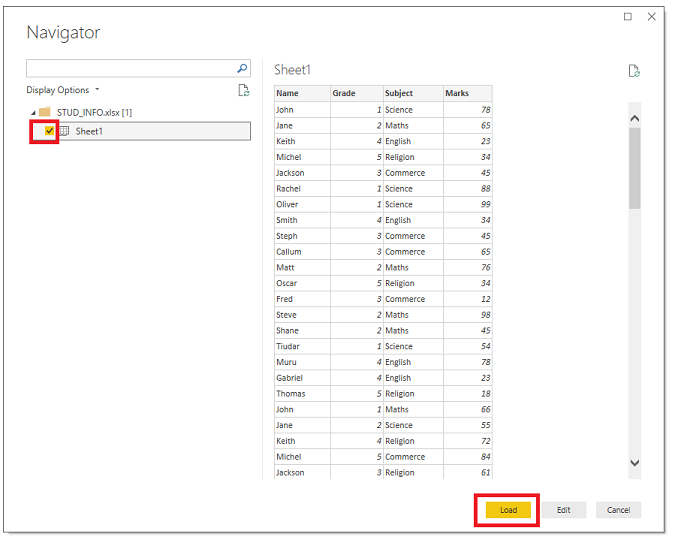Click the Marks column header

click(x=468, y=93)
